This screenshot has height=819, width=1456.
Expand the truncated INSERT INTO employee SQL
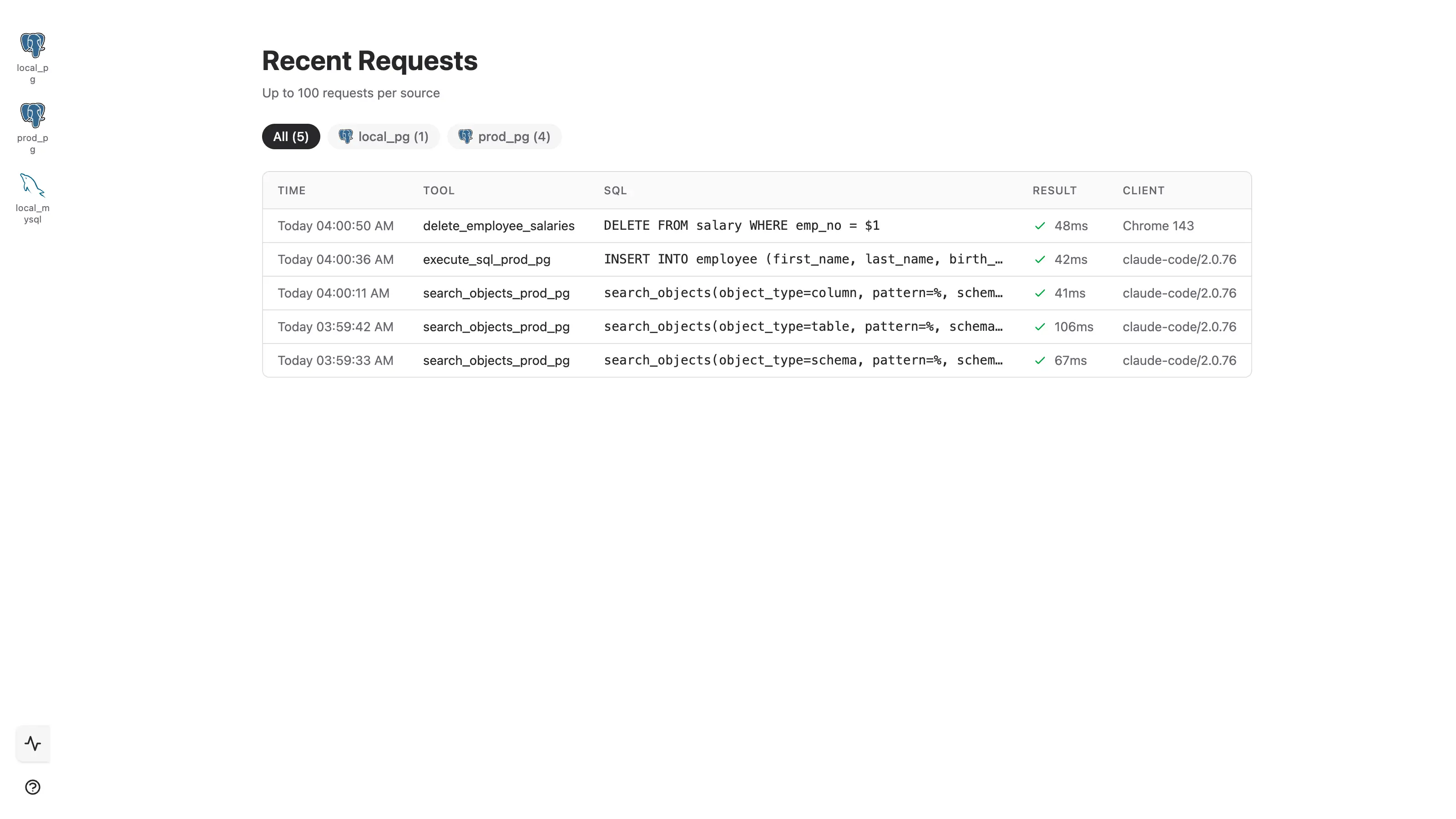pos(803,259)
